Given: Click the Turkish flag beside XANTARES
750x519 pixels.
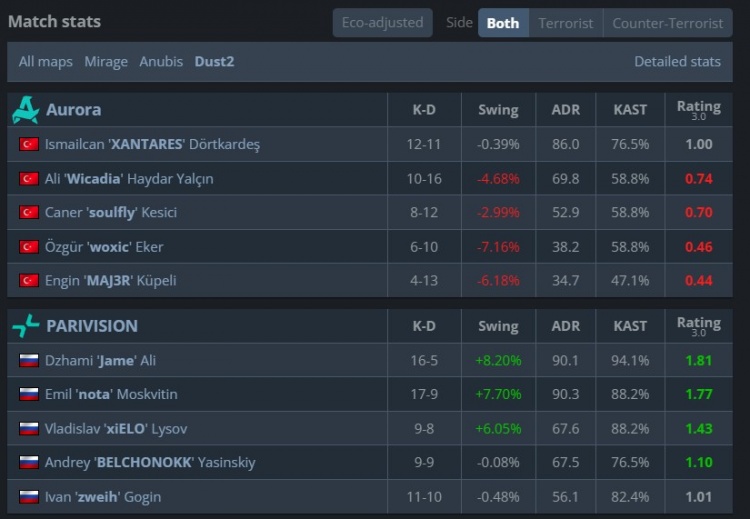Looking at the screenshot, I should click(28, 144).
